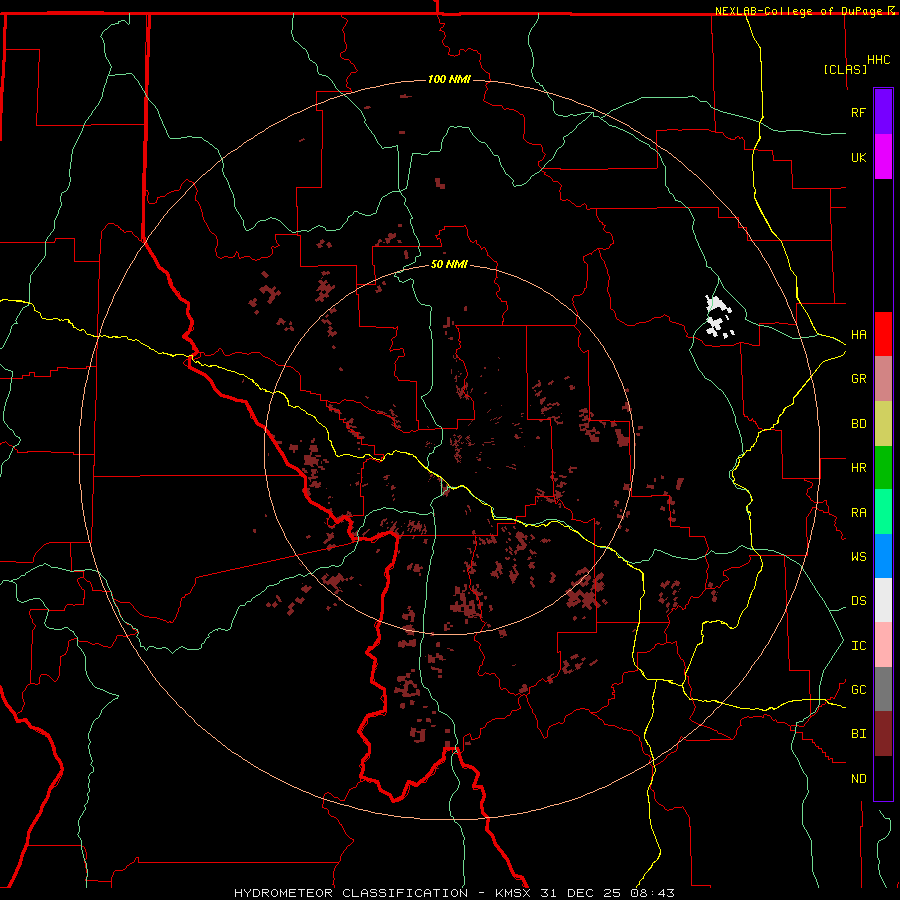This screenshot has width=900, height=900.
Task: Click the DS legend label
Action: [x=858, y=601]
